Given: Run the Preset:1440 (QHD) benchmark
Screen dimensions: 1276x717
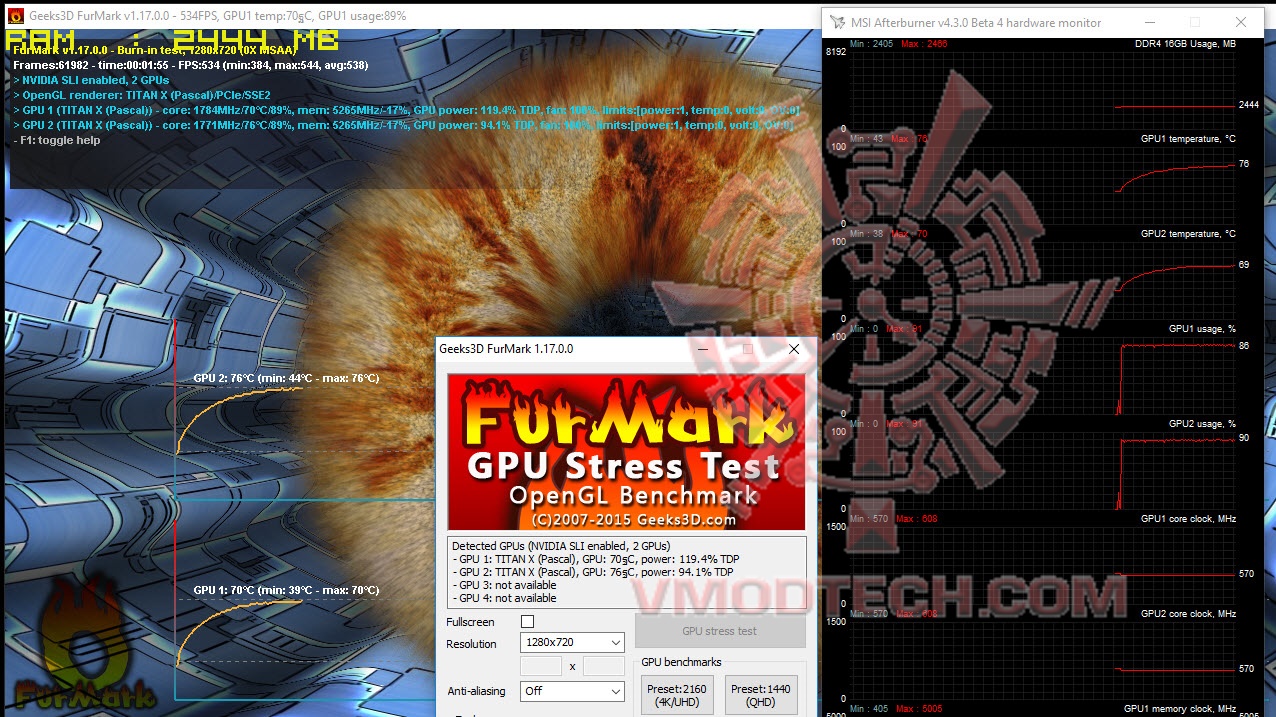Looking at the screenshot, I should pyautogui.click(x=762, y=696).
